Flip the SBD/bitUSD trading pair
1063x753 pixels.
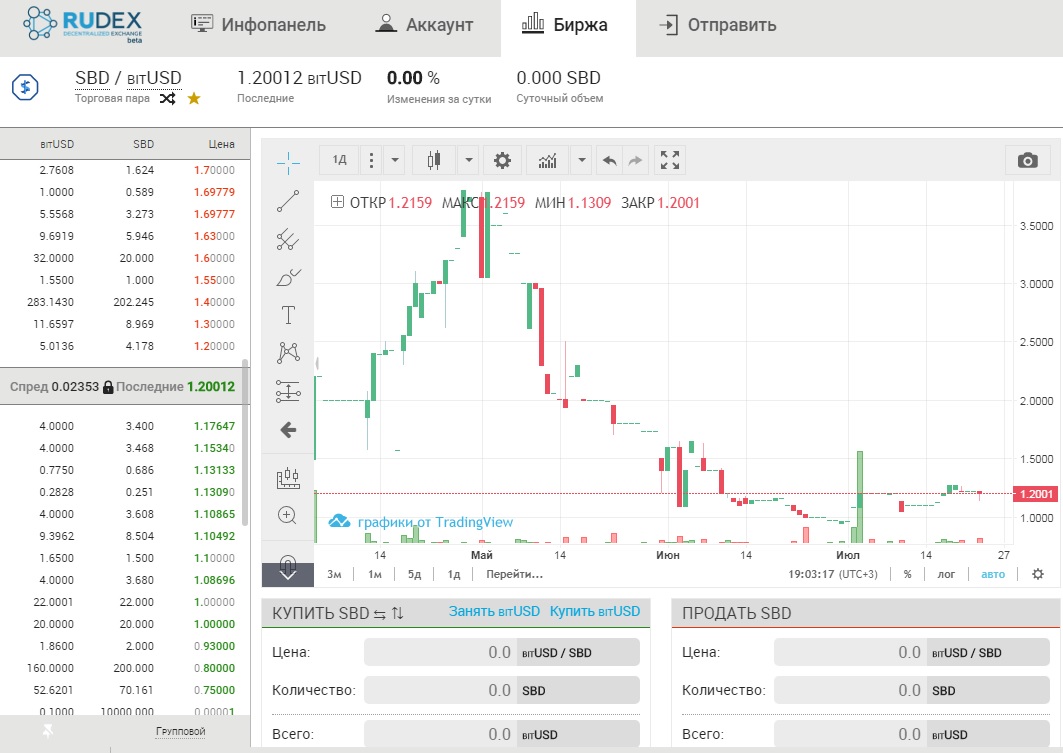(167, 99)
